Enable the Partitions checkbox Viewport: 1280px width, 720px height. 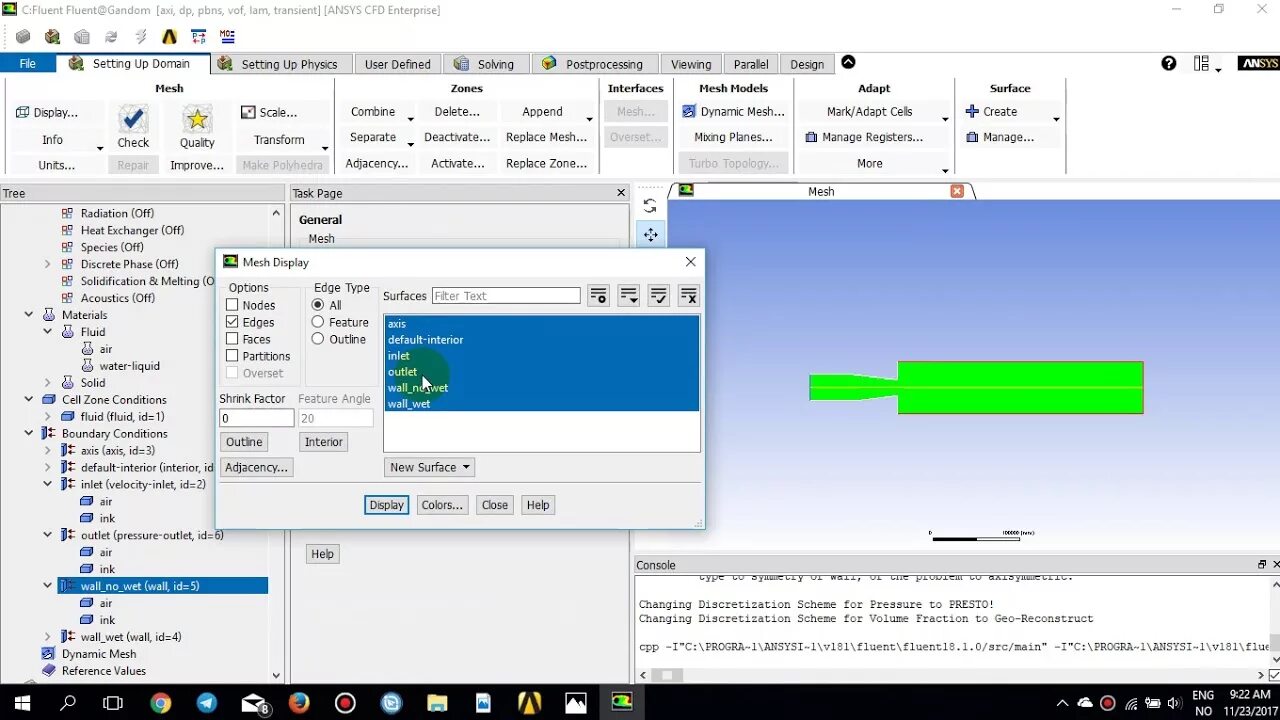tap(232, 356)
